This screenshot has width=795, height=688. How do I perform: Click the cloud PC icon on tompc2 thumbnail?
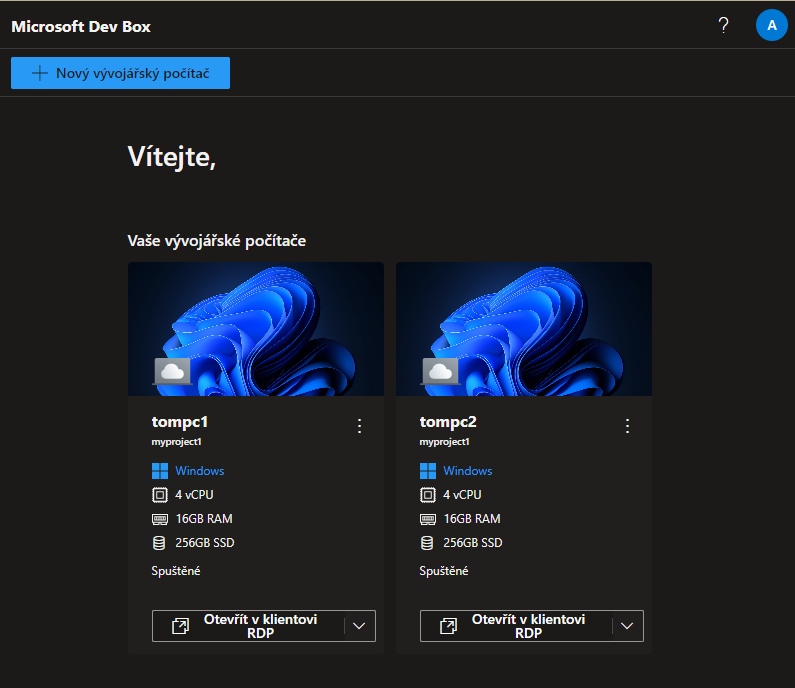point(440,372)
